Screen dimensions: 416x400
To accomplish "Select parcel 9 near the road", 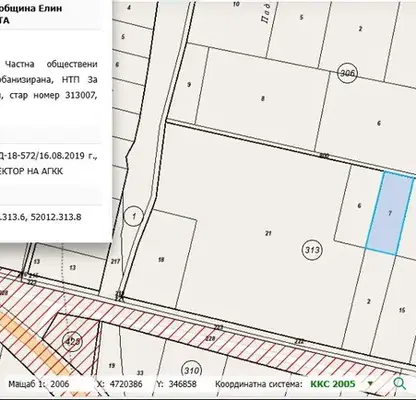I will pyautogui.click(x=189, y=85).
